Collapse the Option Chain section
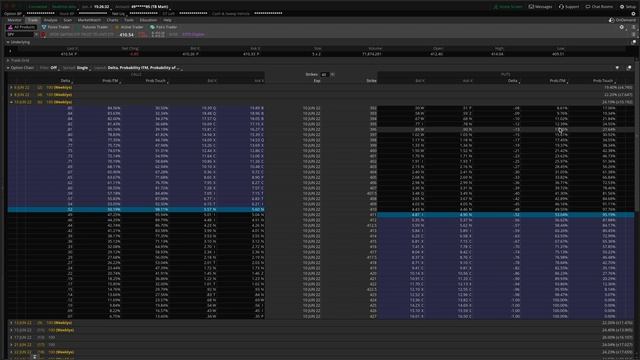Image resolution: width=640 pixels, height=360 pixels. pos(8,68)
